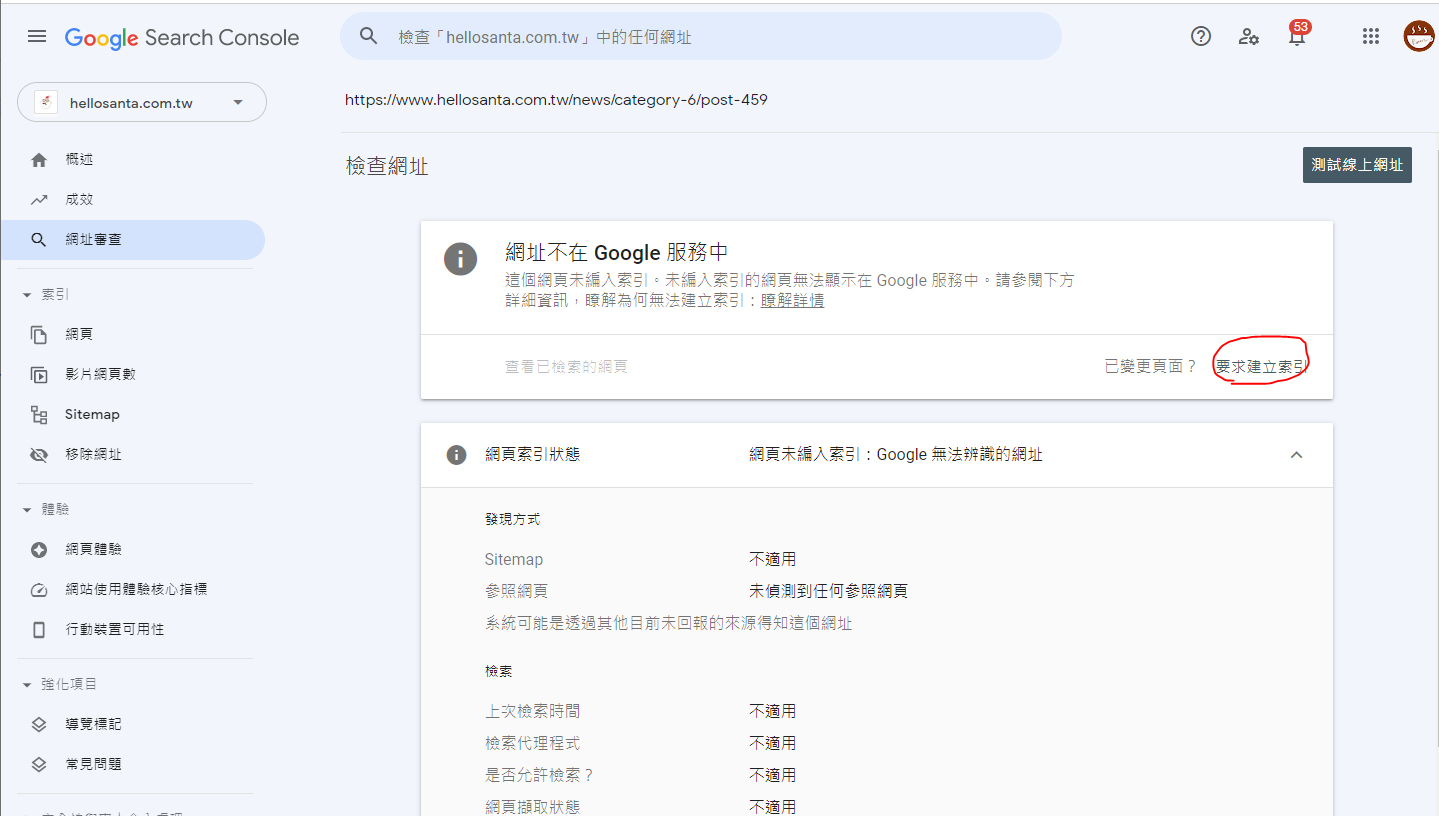Click the 發現方式 section label
Viewport: 1439px width, 816px height.
[x=513, y=520]
